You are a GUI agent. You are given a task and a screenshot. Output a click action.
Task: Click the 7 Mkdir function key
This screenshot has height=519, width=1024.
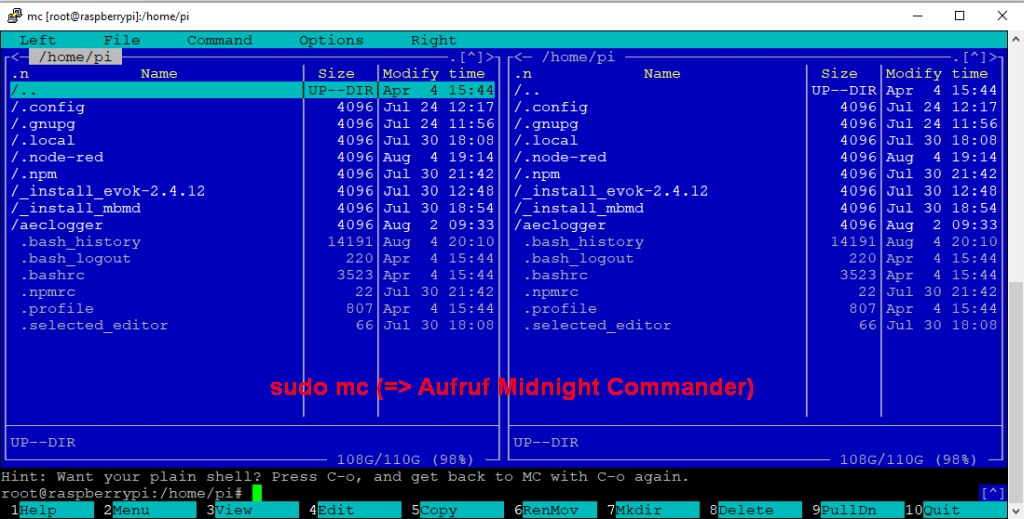pyautogui.click(x=653, y=510)
